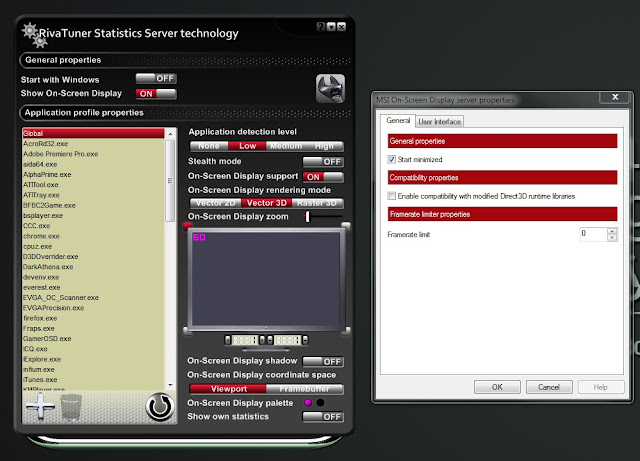Click the Cancel button

549,387
